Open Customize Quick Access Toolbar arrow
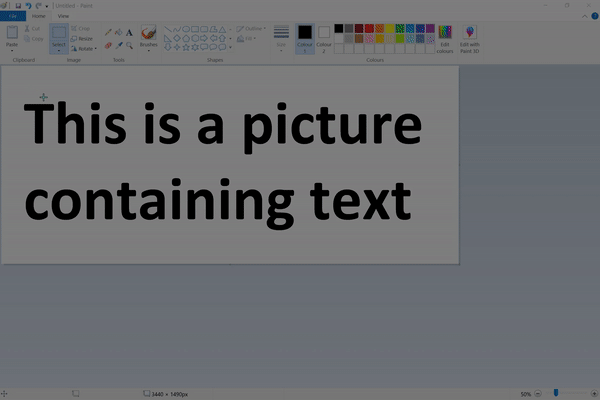This screenshot has width=600, height=400. click(x=47, y=6)
